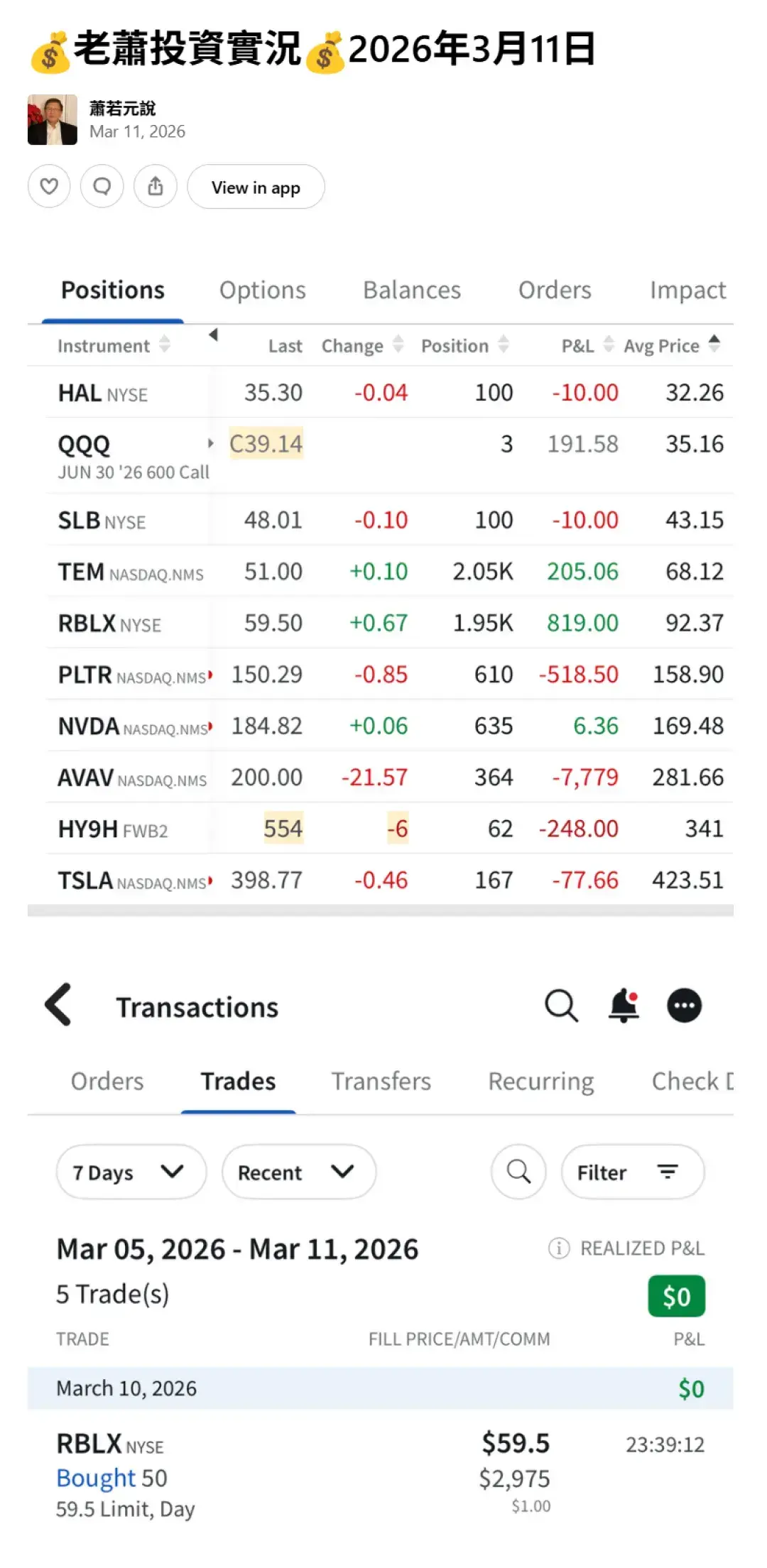Image resolution: width=767 pixels, height=1568 pixels.
Task: Open the Transfers tab
Action: (381, 1082)
